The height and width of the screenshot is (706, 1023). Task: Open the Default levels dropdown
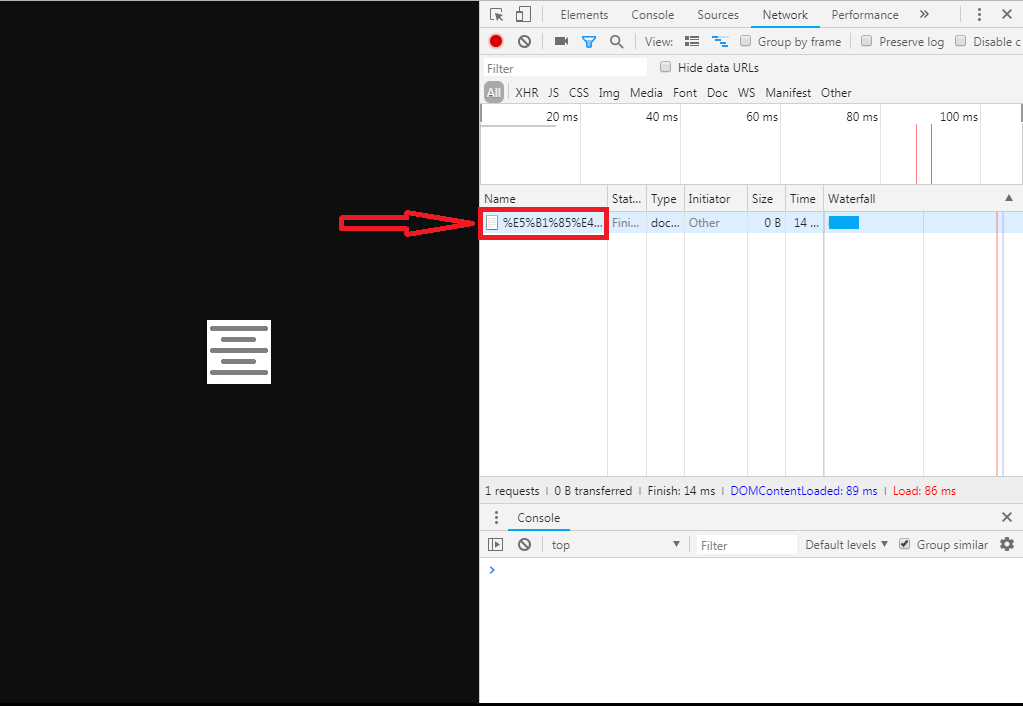click(846, 544)
